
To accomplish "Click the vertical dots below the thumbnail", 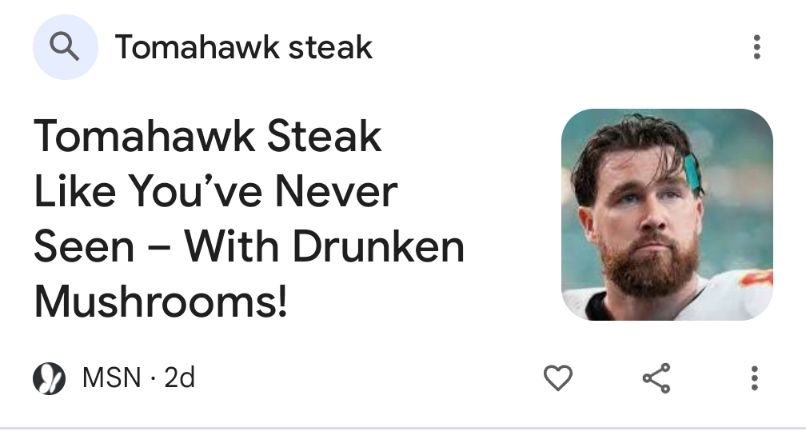I will [x=754, y=378].
